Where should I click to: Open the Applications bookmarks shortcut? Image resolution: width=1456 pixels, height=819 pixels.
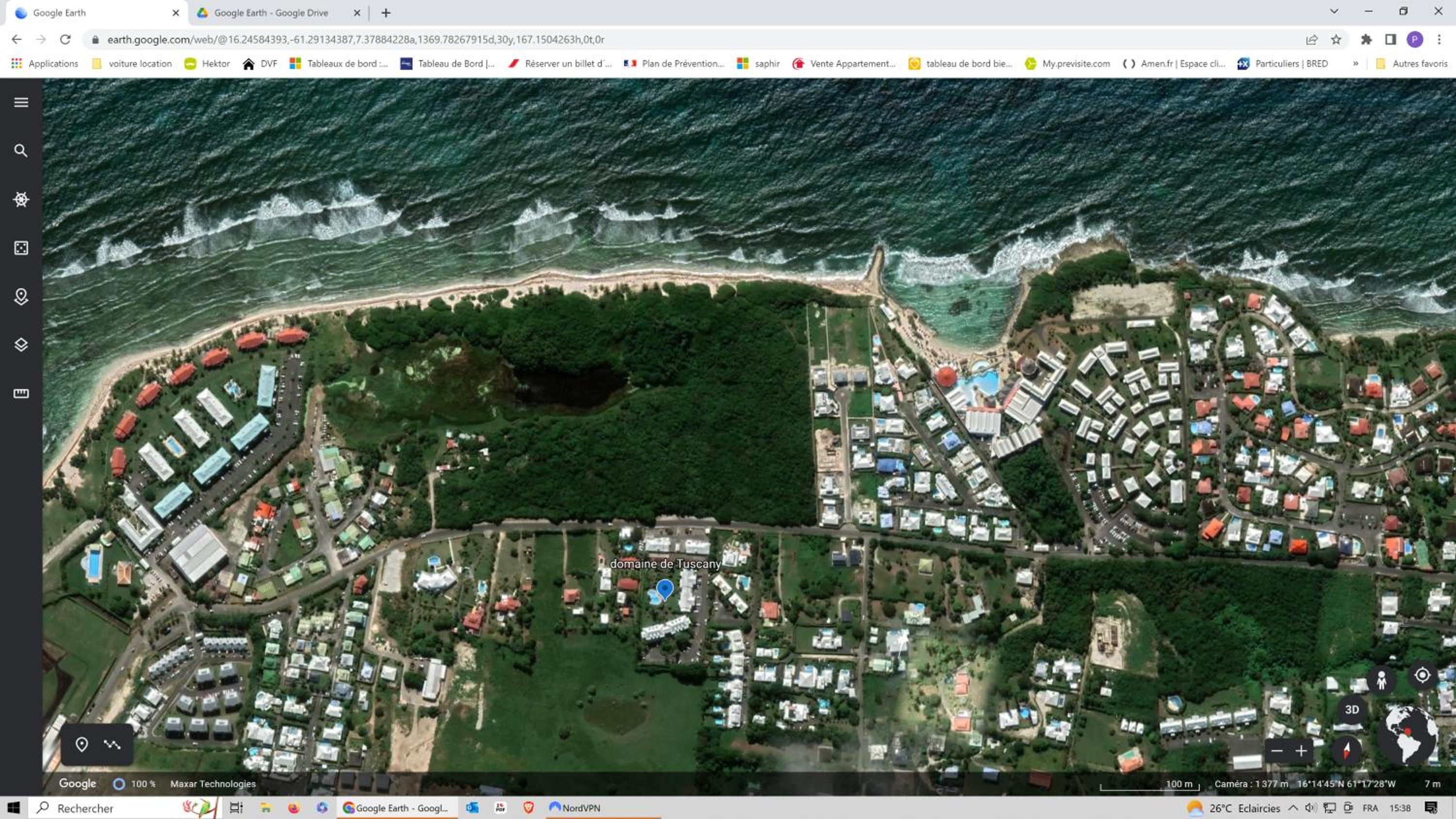tap(45, 63)
